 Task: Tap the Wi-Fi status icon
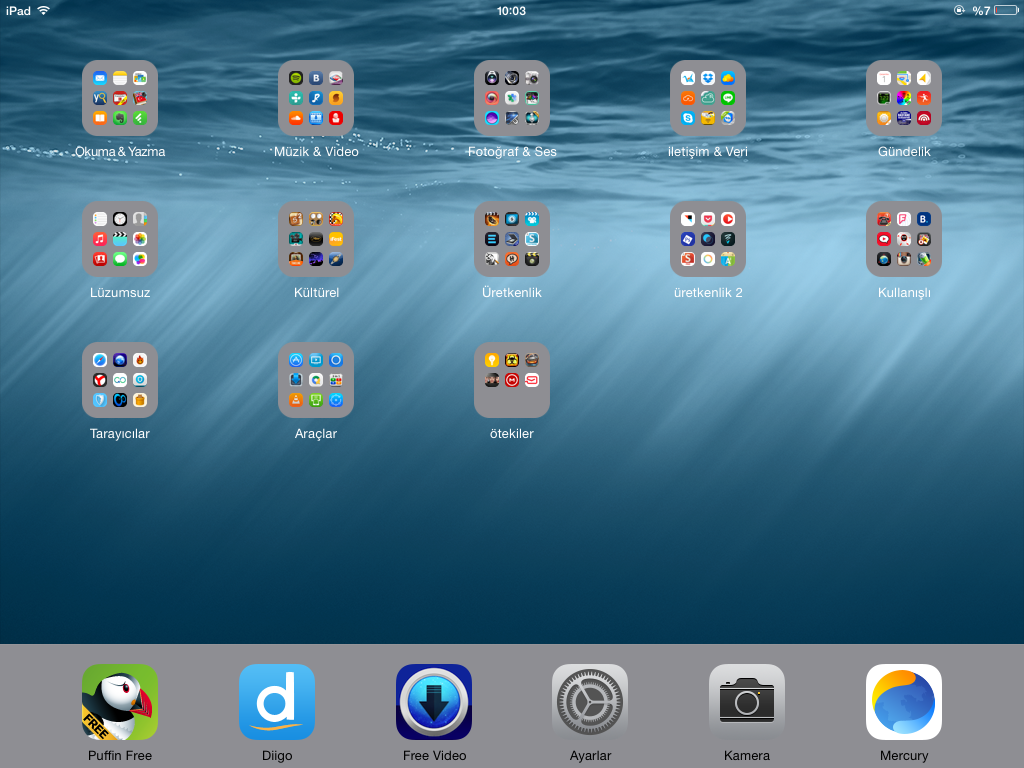44,10
